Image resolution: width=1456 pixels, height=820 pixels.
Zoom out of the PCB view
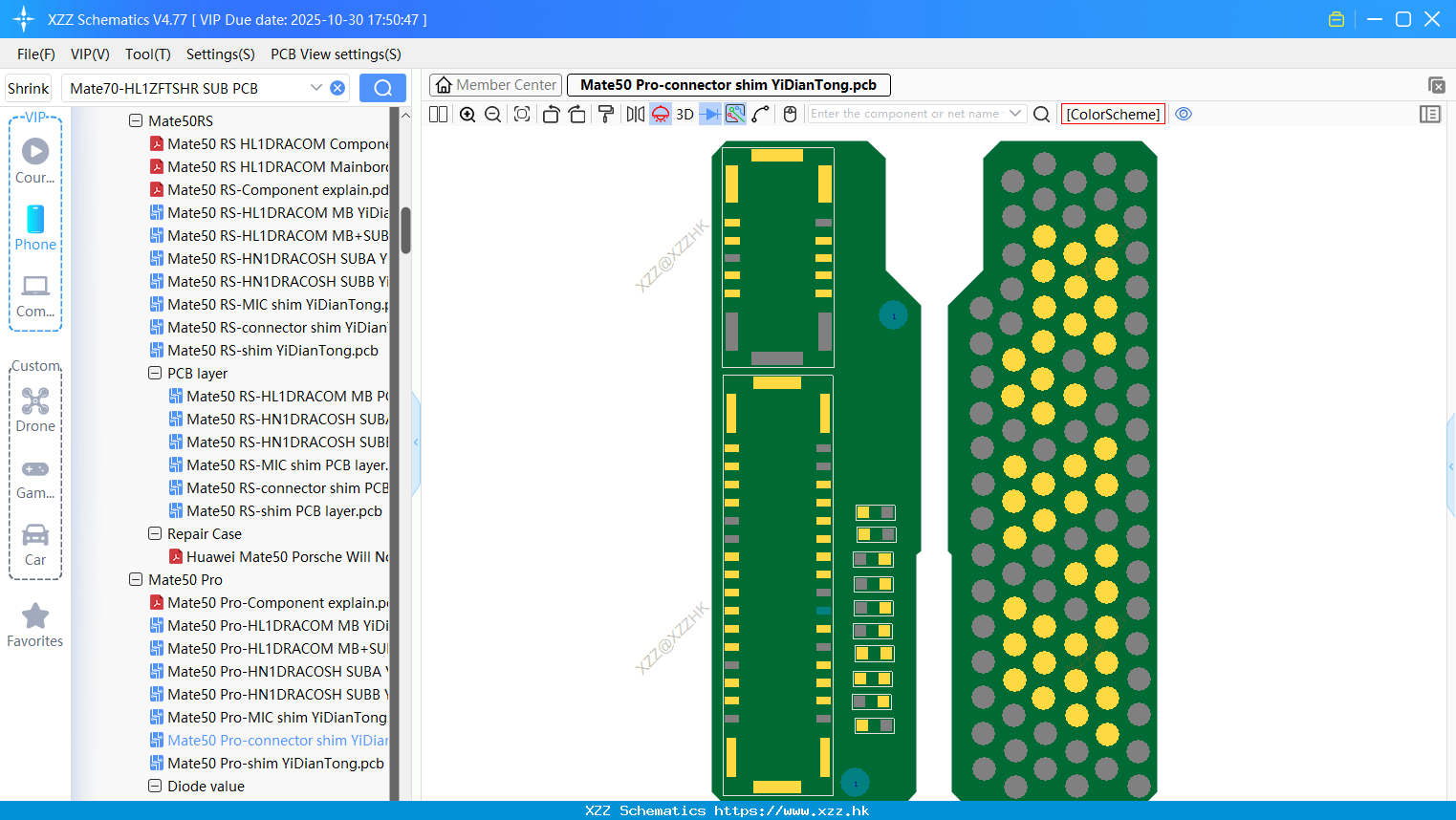(x=492, y=114)
